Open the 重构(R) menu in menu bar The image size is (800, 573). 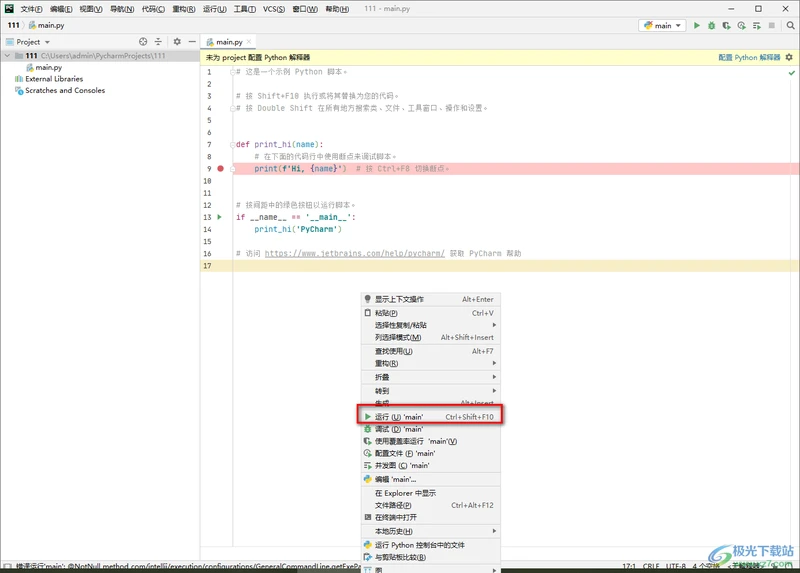click(x=184, y=9)
